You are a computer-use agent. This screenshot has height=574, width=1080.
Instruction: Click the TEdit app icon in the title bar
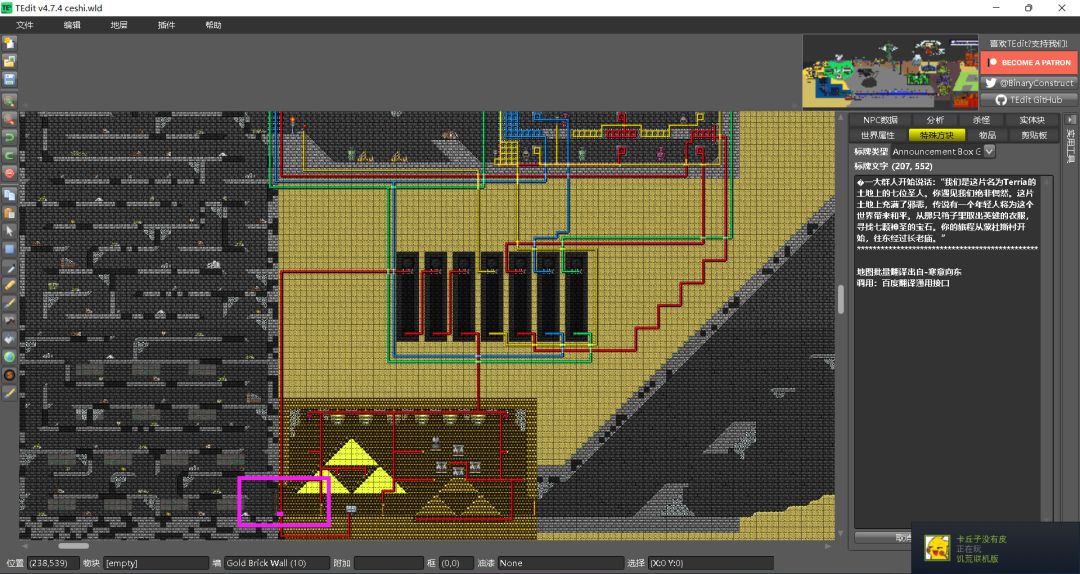click(7, 8)
